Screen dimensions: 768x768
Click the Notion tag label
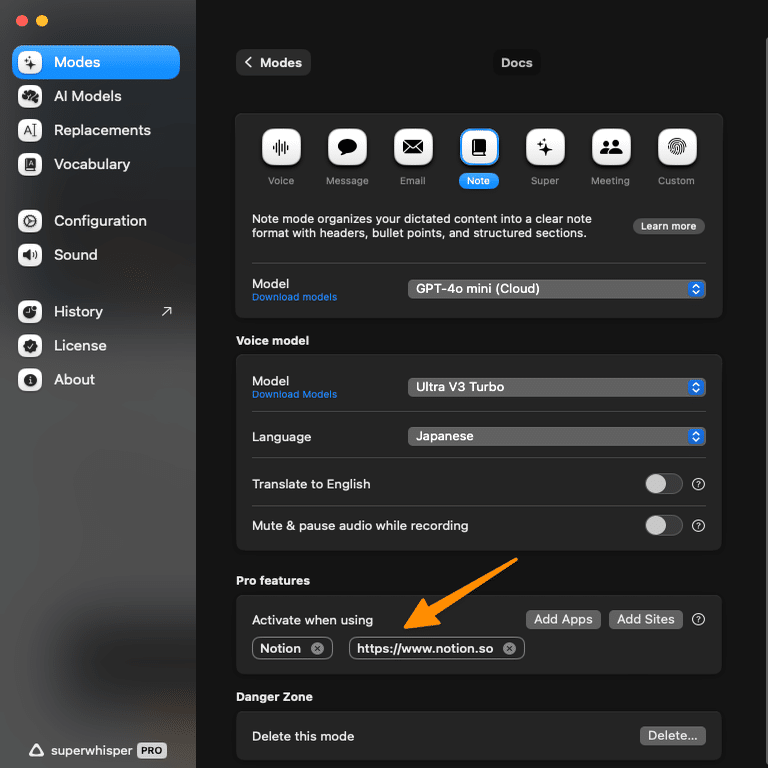tap(280, 648)
